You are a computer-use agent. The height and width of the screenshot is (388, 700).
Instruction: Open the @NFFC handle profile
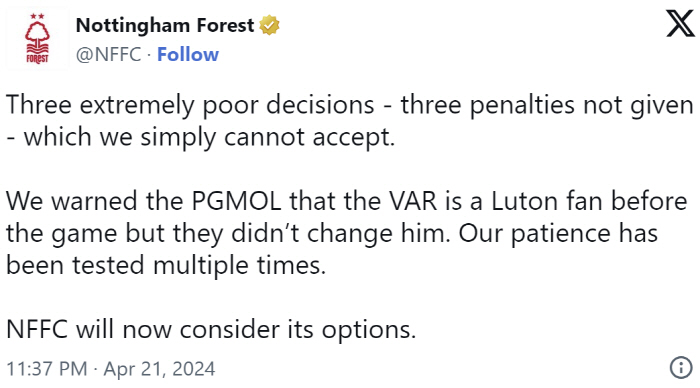coord(108,54)
